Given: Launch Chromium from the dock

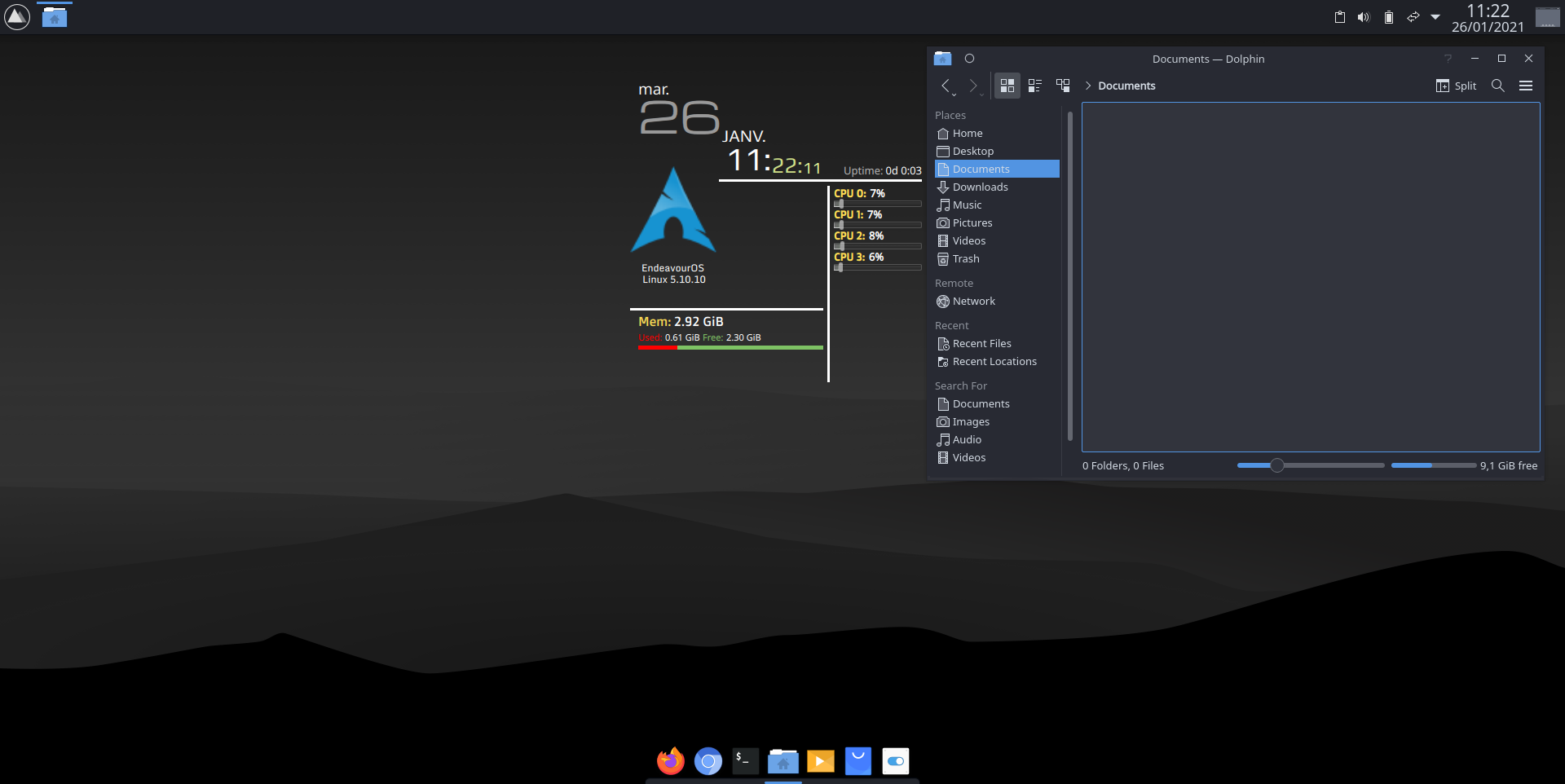Looking at the screenshot, I should [708, 761].
